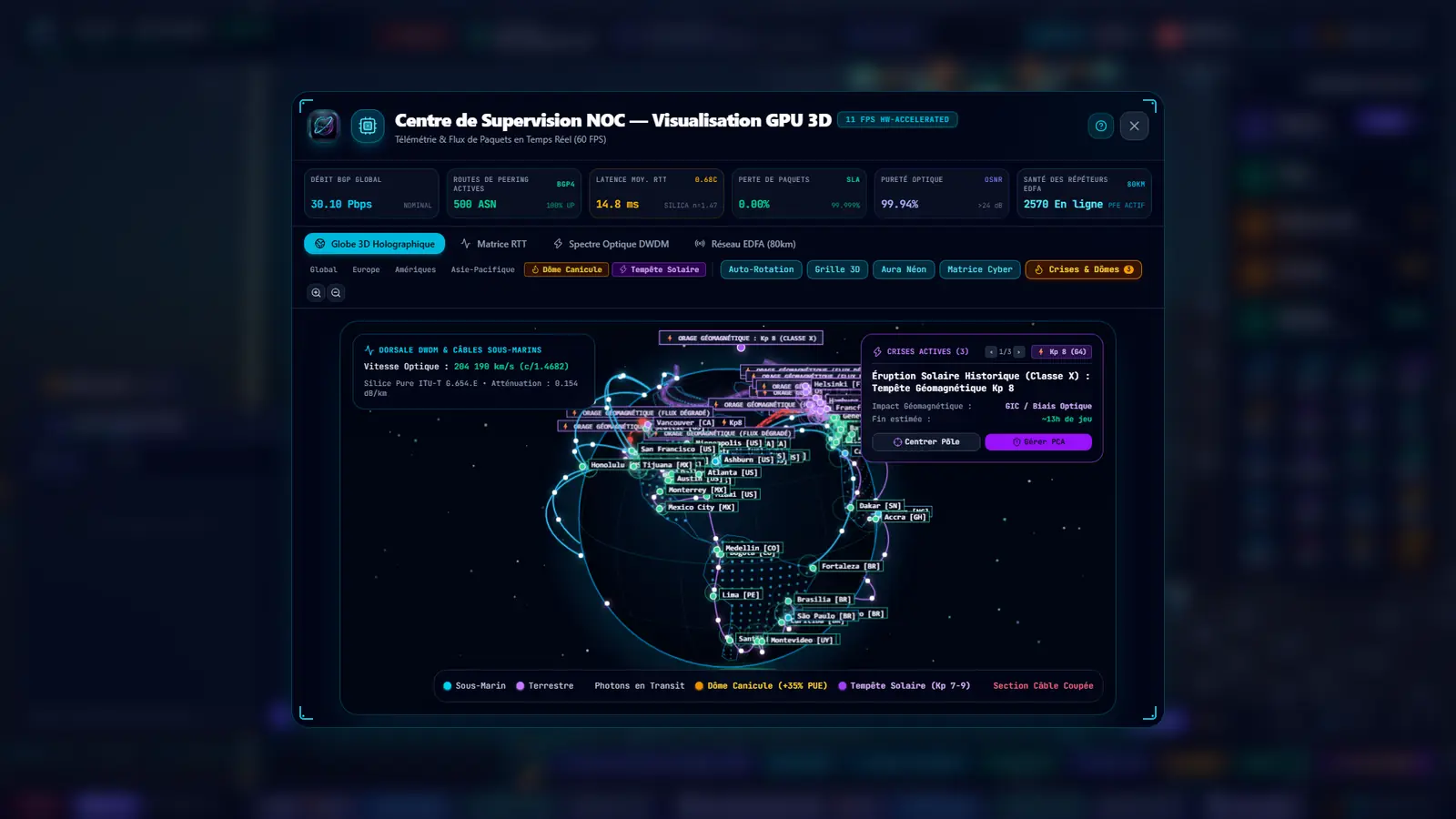
Task: Zoom in on the globe
Action: [x=316, y=293]
